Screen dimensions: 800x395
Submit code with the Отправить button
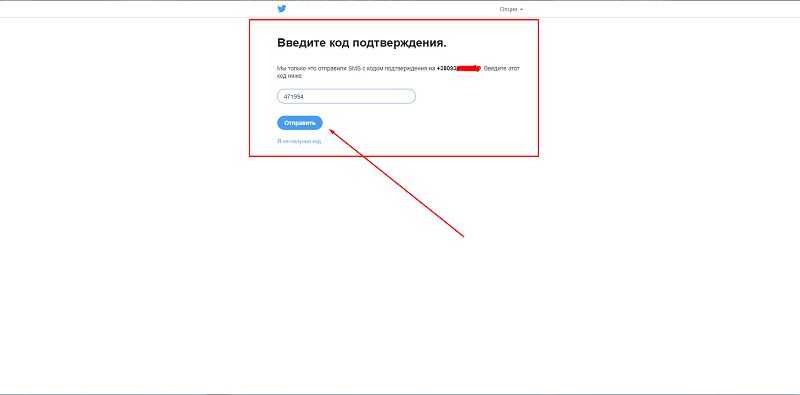point(300,123)
